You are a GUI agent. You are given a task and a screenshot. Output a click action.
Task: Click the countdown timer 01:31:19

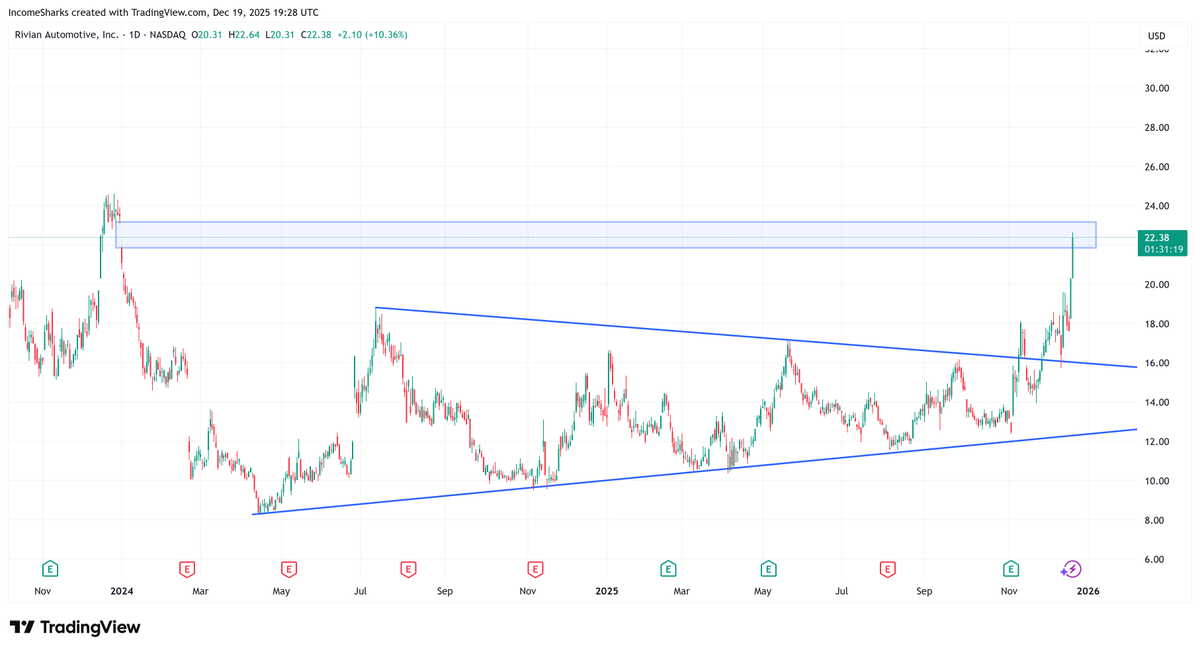1162,249
